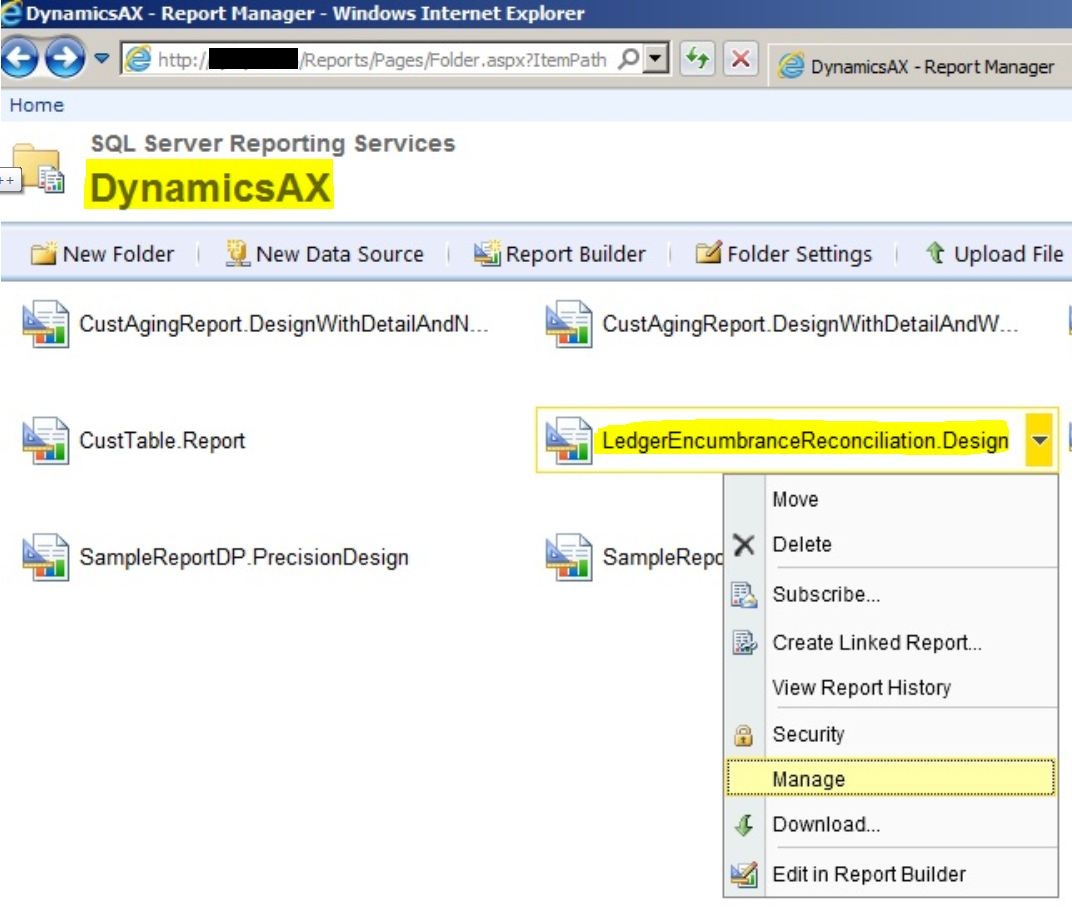
Task: Select the Security padlock icon
Action: pos(744,734)
